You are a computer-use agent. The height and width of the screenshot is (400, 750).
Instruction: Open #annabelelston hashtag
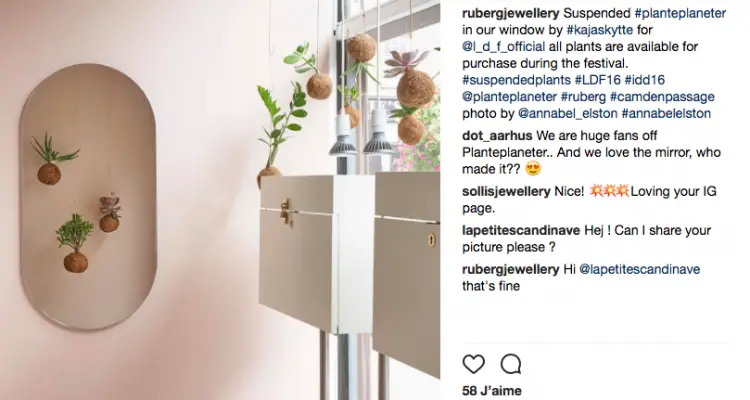[x=666, y=113]
